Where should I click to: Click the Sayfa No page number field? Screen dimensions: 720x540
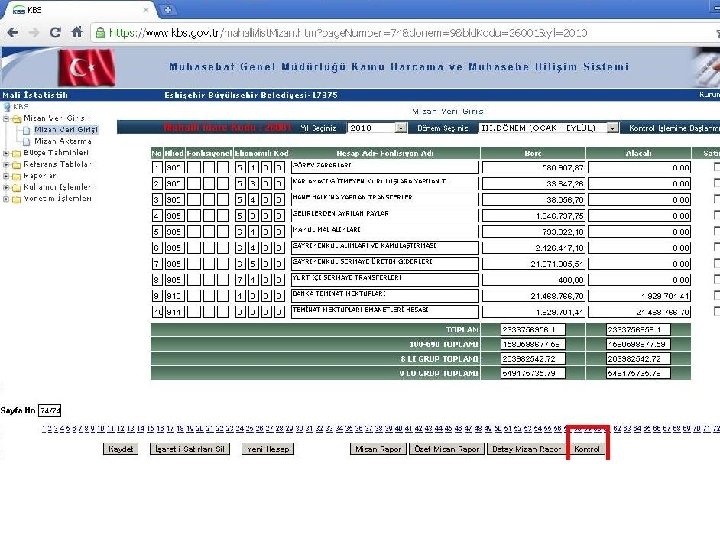pos(50,411)
